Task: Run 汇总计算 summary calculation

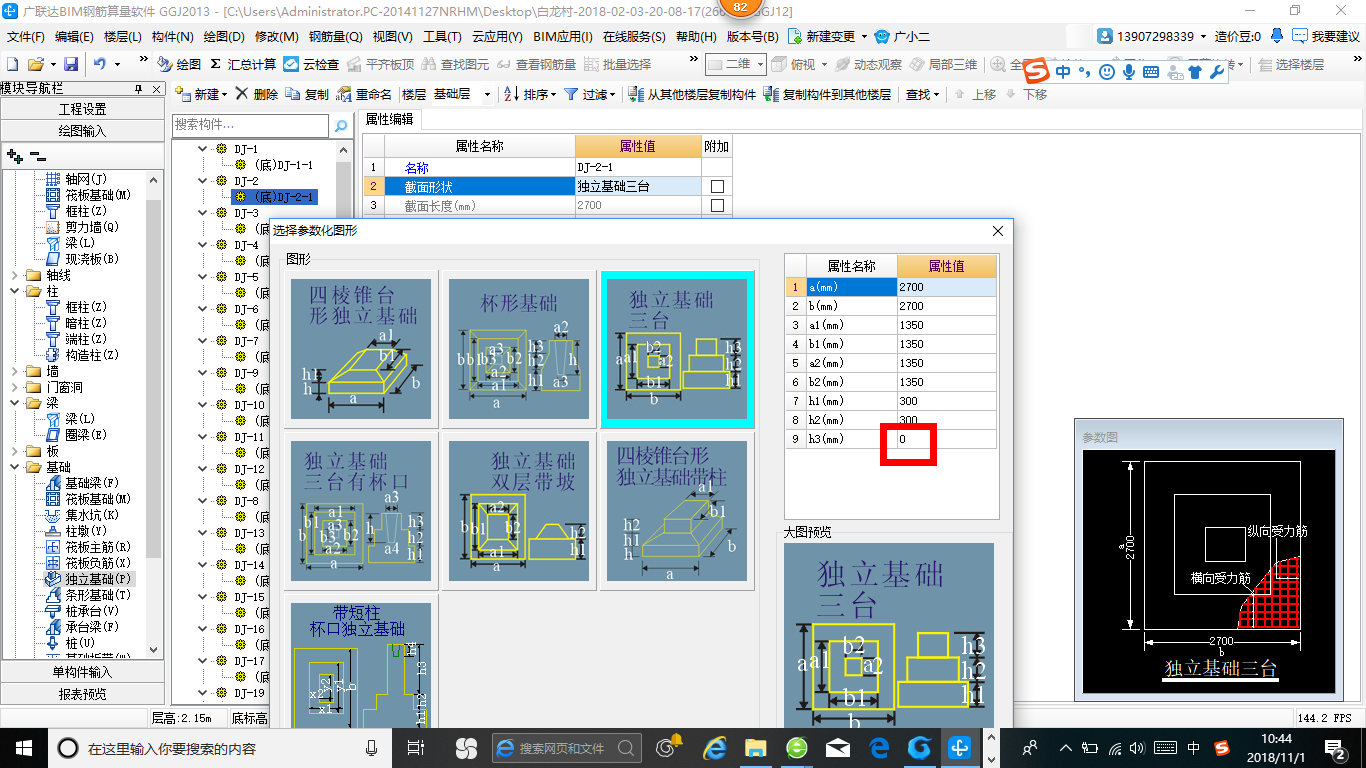Action: click(x=243, y=64)
